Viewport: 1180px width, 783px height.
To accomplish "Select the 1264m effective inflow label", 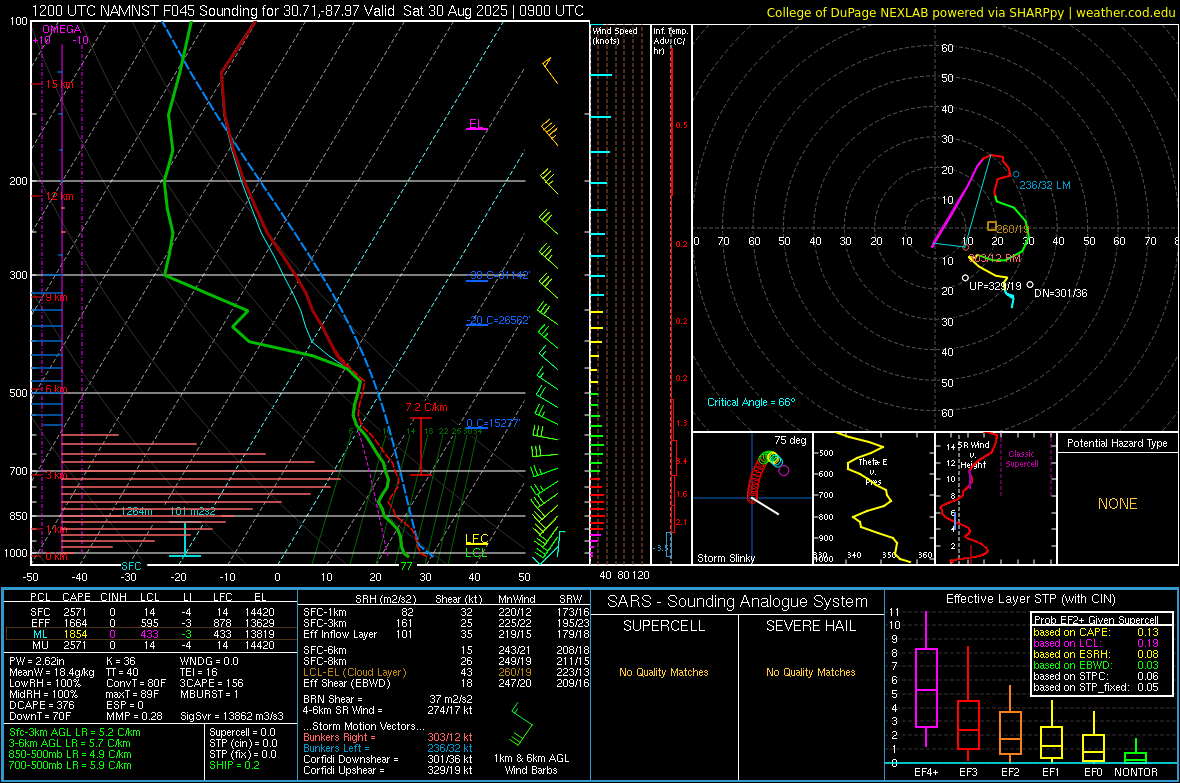I will coord(137,511).
